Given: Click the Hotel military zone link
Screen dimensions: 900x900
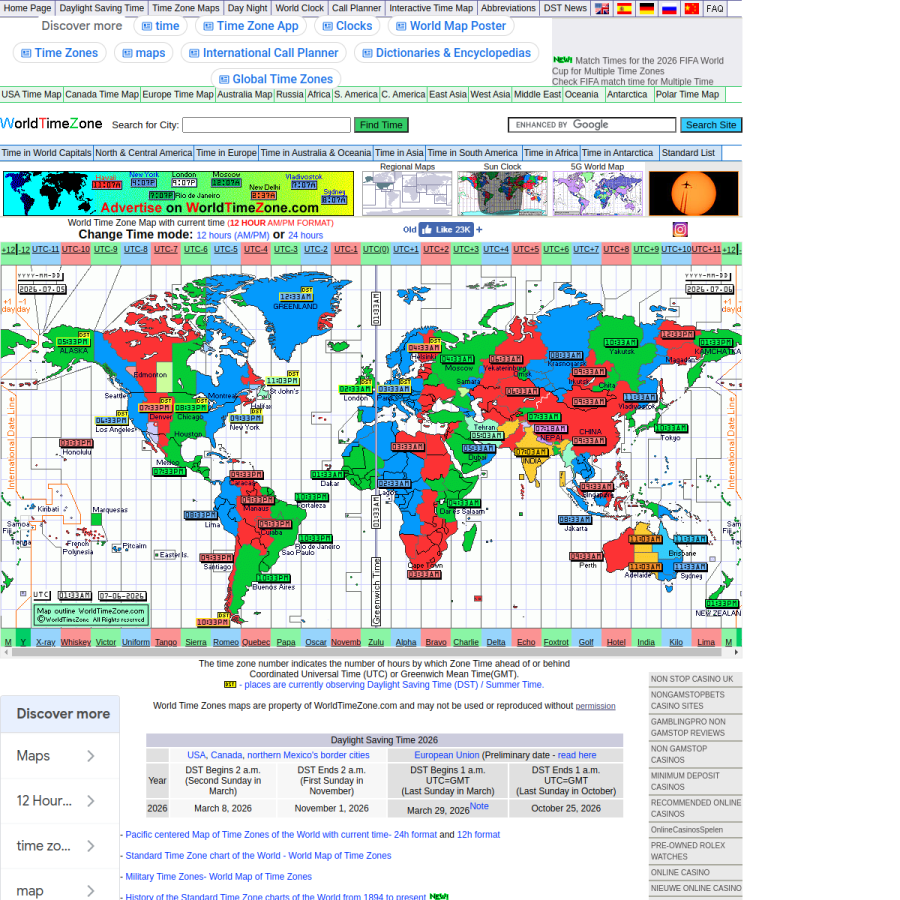Looking at the screenshot, I should (x=616, y=642).
